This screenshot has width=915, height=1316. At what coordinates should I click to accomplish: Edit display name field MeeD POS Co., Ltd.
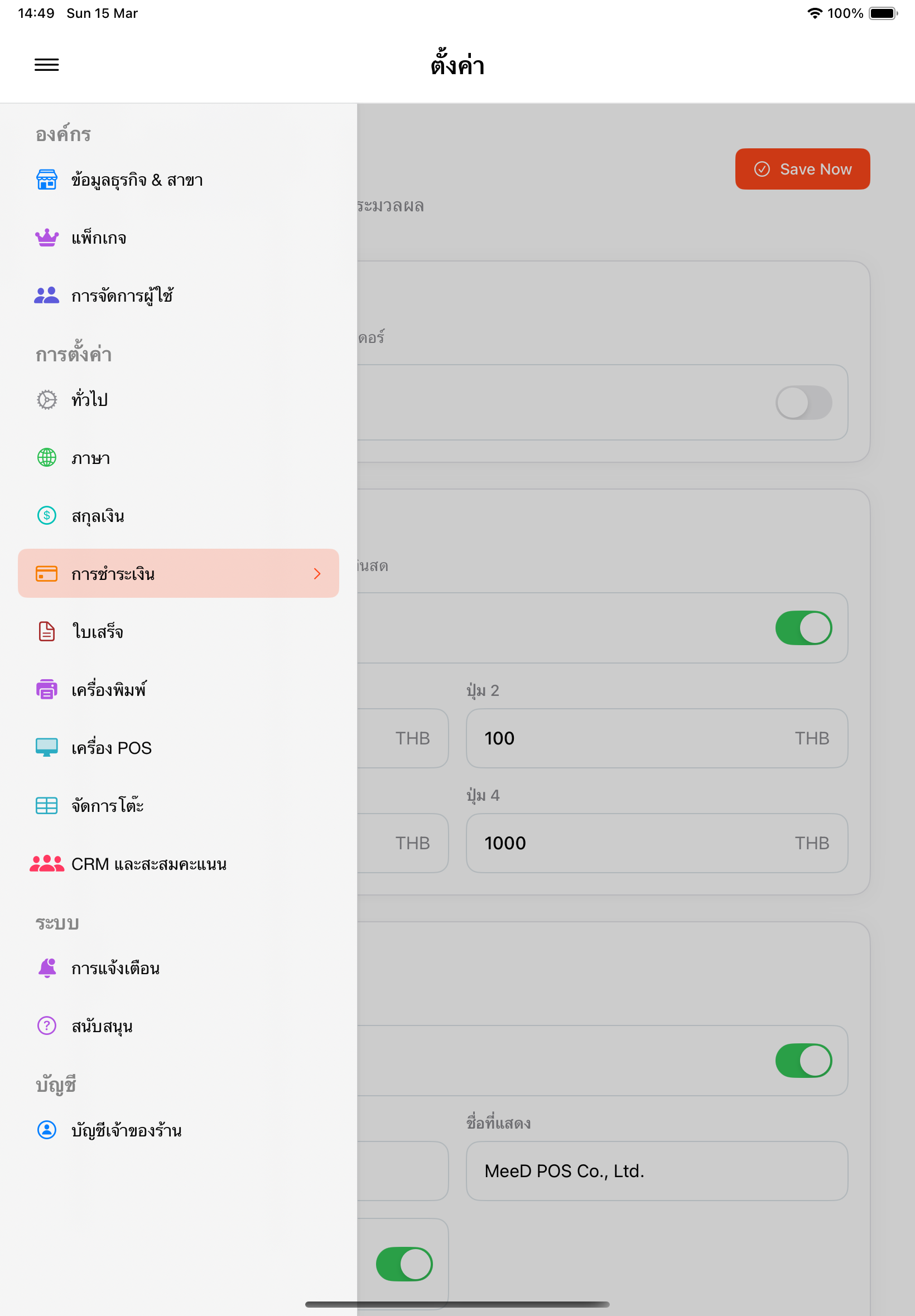click(657, 1171)
